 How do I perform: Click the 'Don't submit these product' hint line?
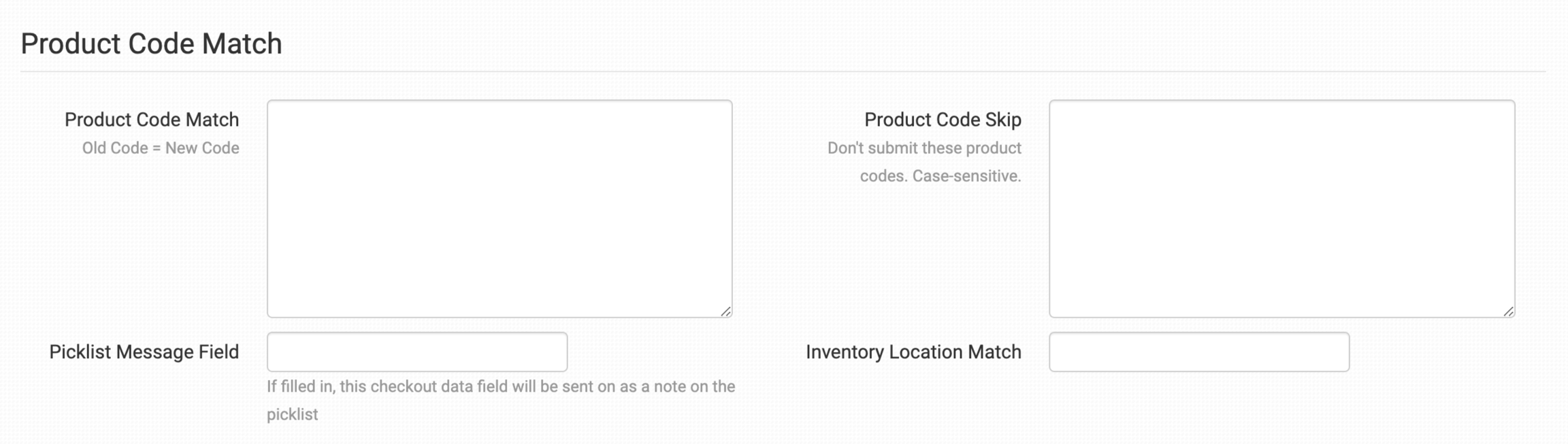(924, 148)
